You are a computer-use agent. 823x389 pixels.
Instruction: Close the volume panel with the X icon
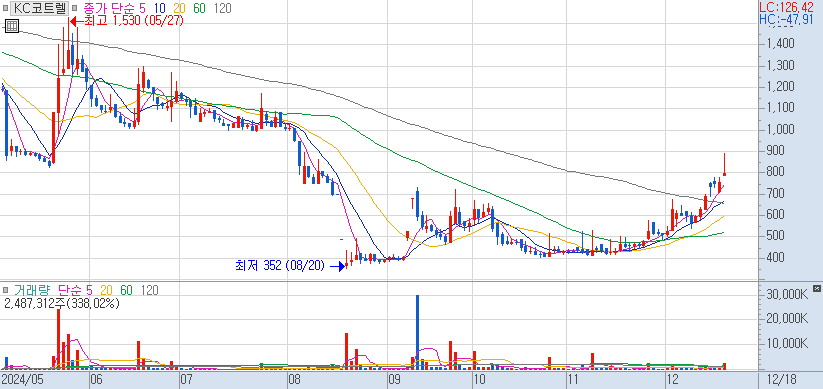[816, 288]
